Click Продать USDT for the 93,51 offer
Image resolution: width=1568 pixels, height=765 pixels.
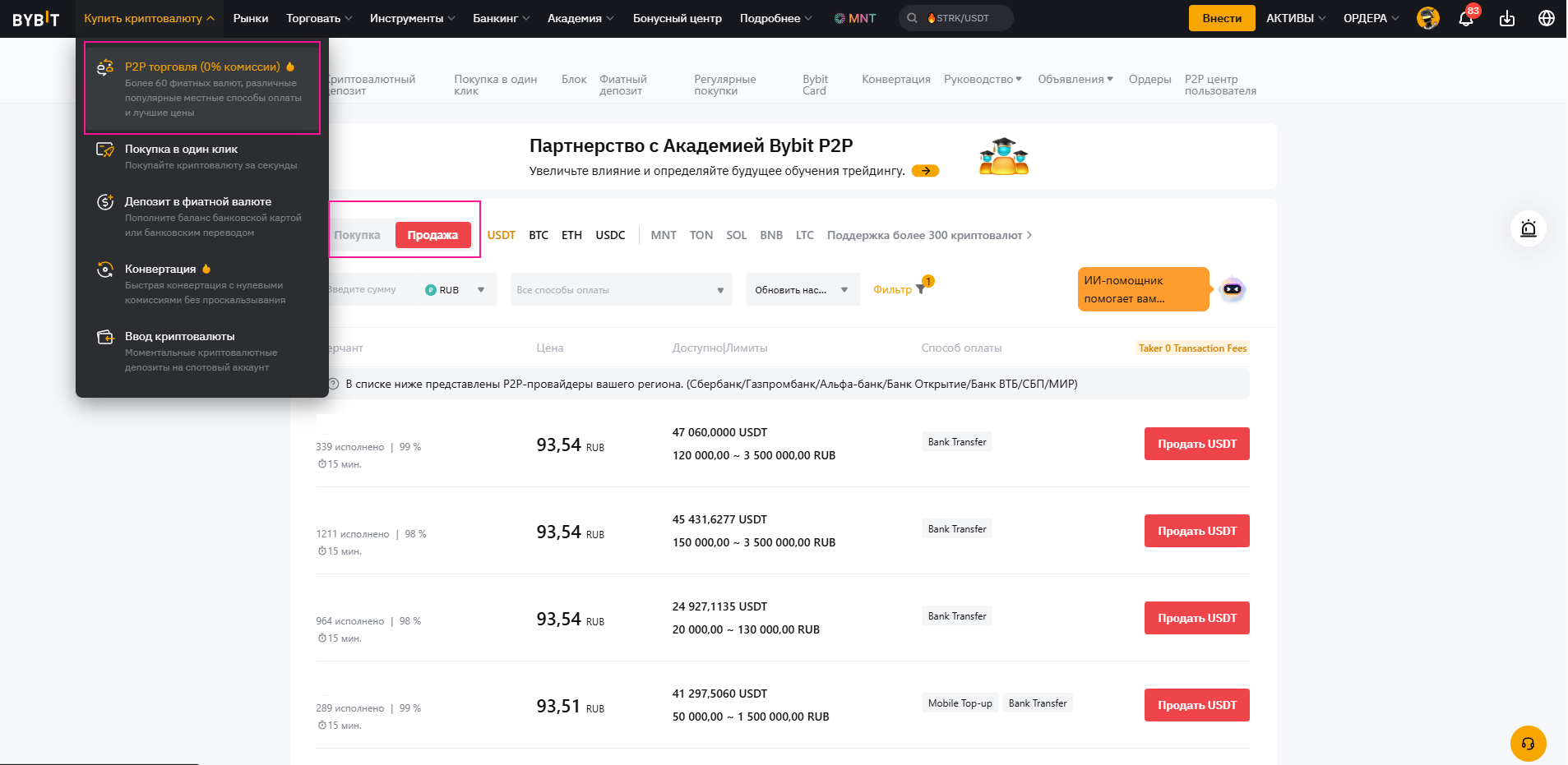pos(1196,705)
